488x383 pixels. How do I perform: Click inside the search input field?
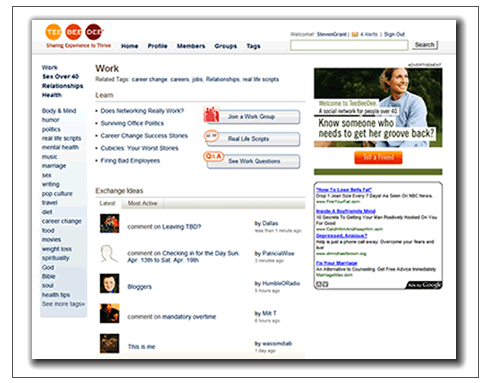[349, 45]
